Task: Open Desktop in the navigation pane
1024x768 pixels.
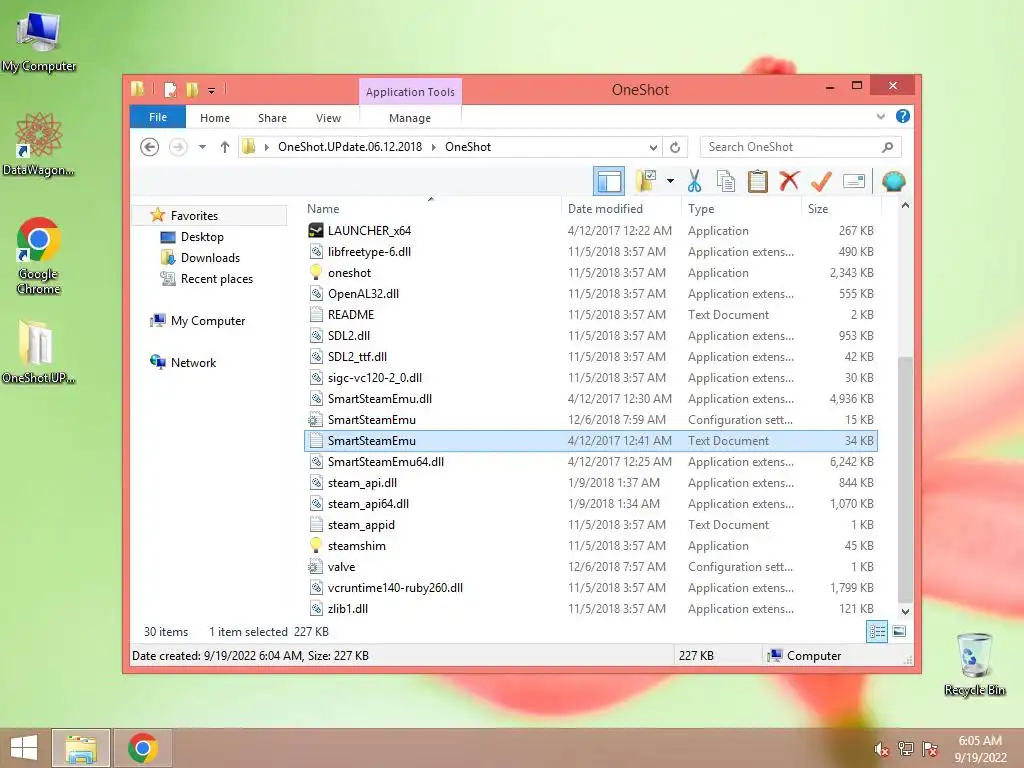Action: [x=202, y=236]
